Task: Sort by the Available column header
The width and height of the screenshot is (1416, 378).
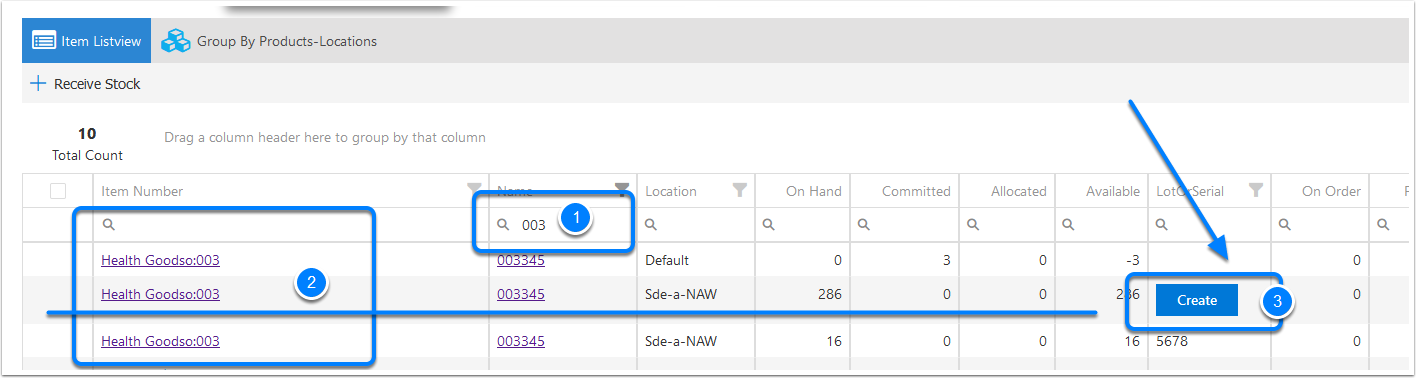Action: pyautogui.click(x=1112, y=191)
